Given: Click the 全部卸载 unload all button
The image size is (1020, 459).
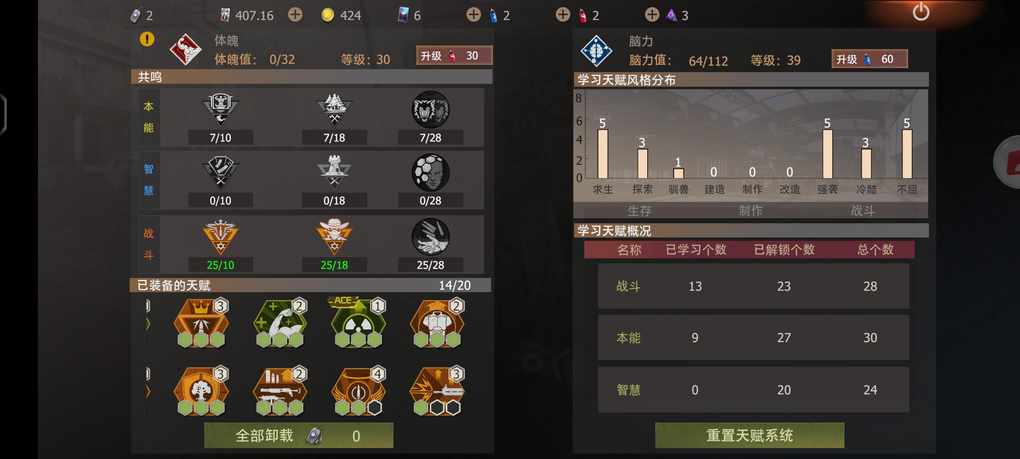Looking at the screenshot, I should point(299,436).
